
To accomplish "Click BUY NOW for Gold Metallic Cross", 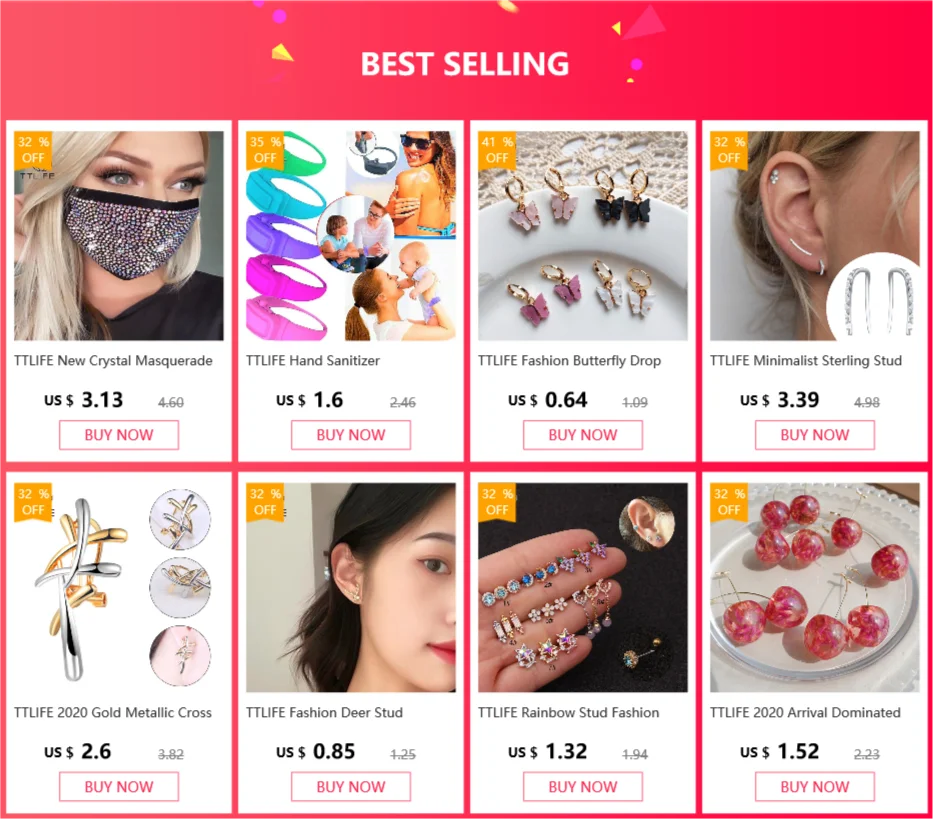I will click(119, 787).
